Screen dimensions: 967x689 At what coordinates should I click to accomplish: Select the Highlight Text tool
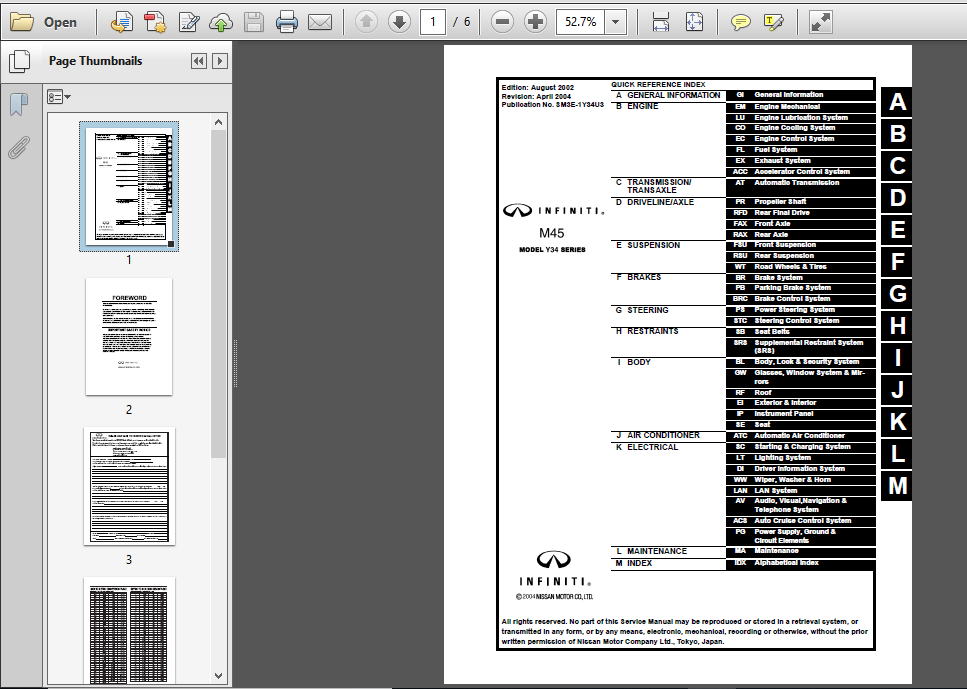773,23
